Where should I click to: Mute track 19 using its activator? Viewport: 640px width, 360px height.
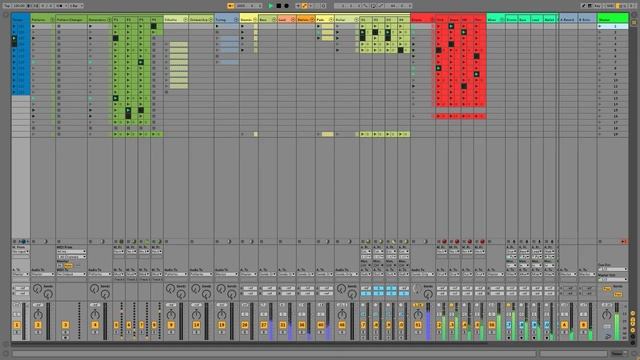click(x=222, y=325)
